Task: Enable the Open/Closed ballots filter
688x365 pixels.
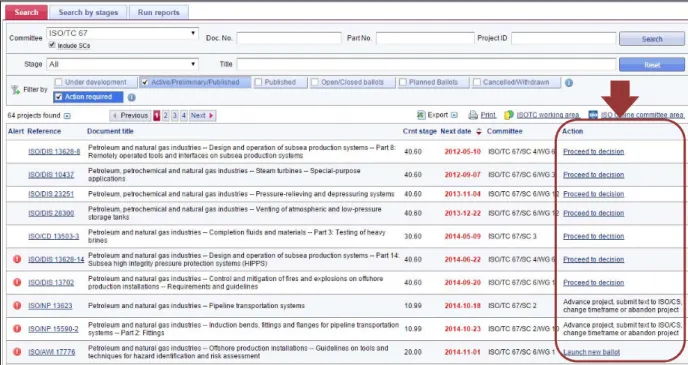Action: [315, 82]
